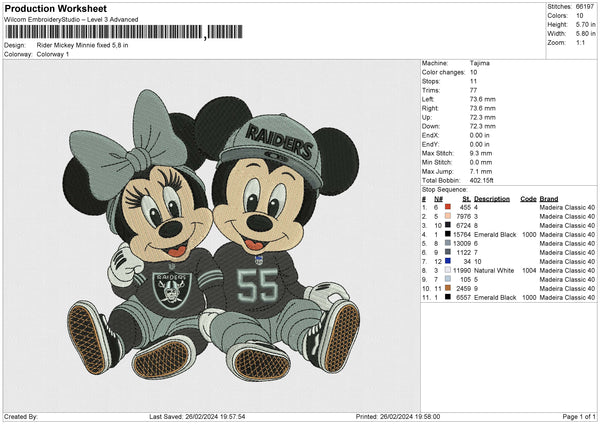Click stitch count '6724' in row 3
Screen dimensions: 600x424
pyautogui.click(x=463, y=225)
